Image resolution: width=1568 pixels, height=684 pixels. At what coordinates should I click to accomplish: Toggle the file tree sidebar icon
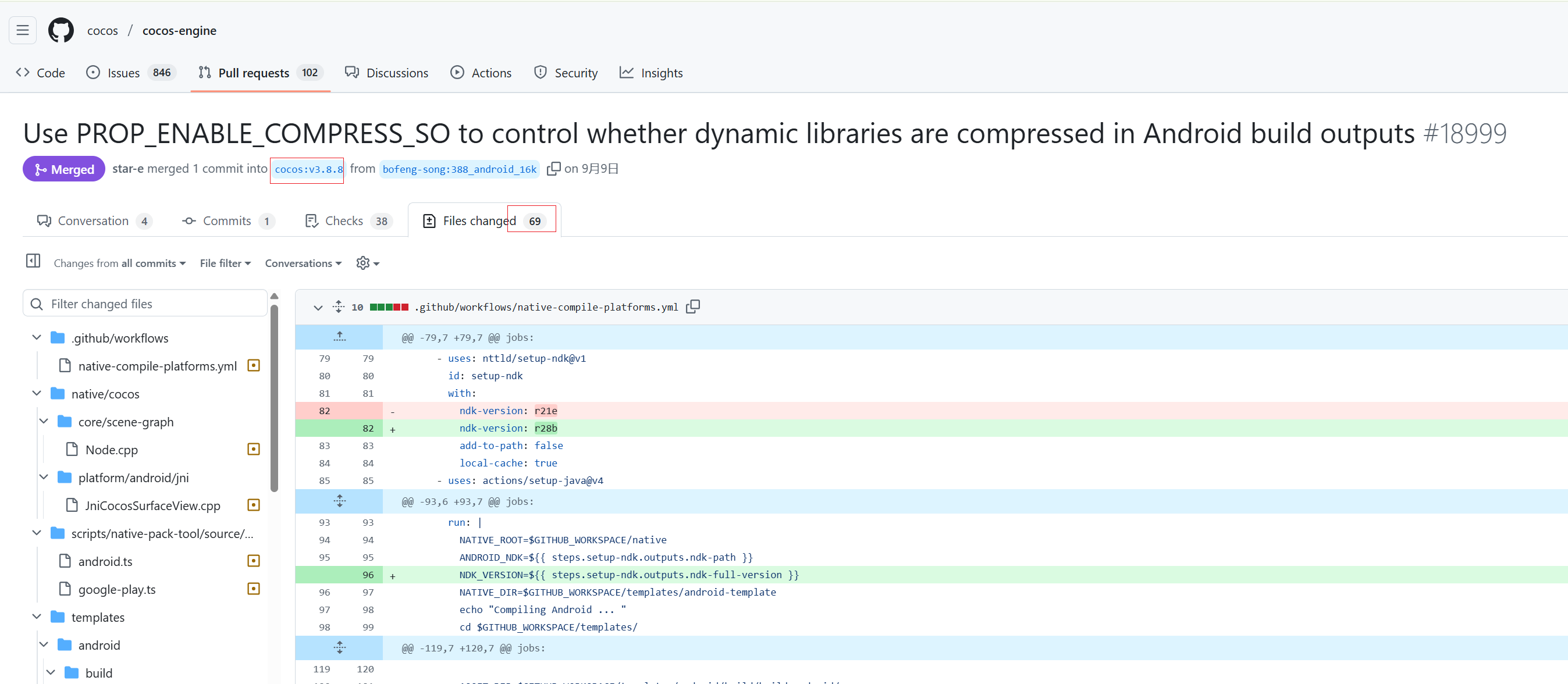point(33,262)
